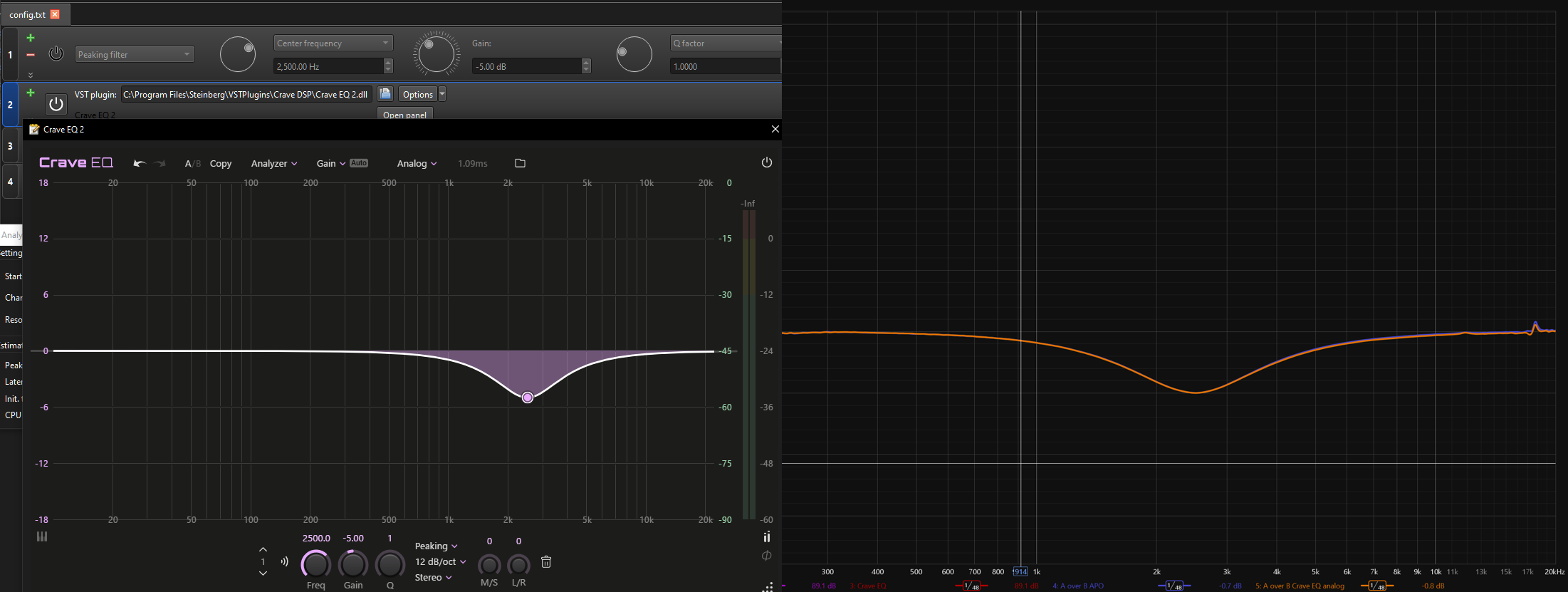The image size is (1568, 592).
Task: Click the 1.09ms latency readout
Action: (473, 163)
